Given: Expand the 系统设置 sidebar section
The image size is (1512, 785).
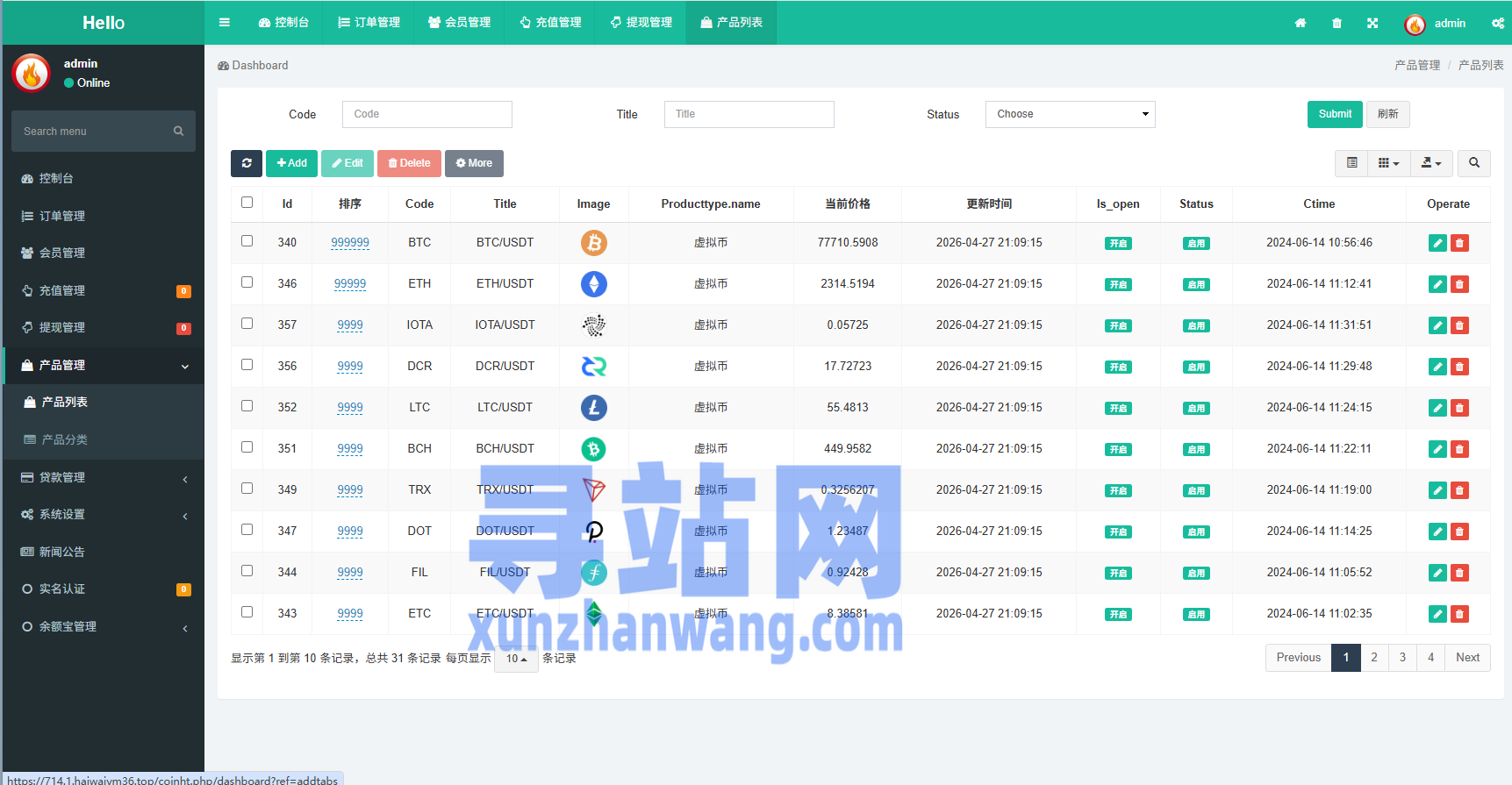Looking at the screenshot, I should 104,514.
